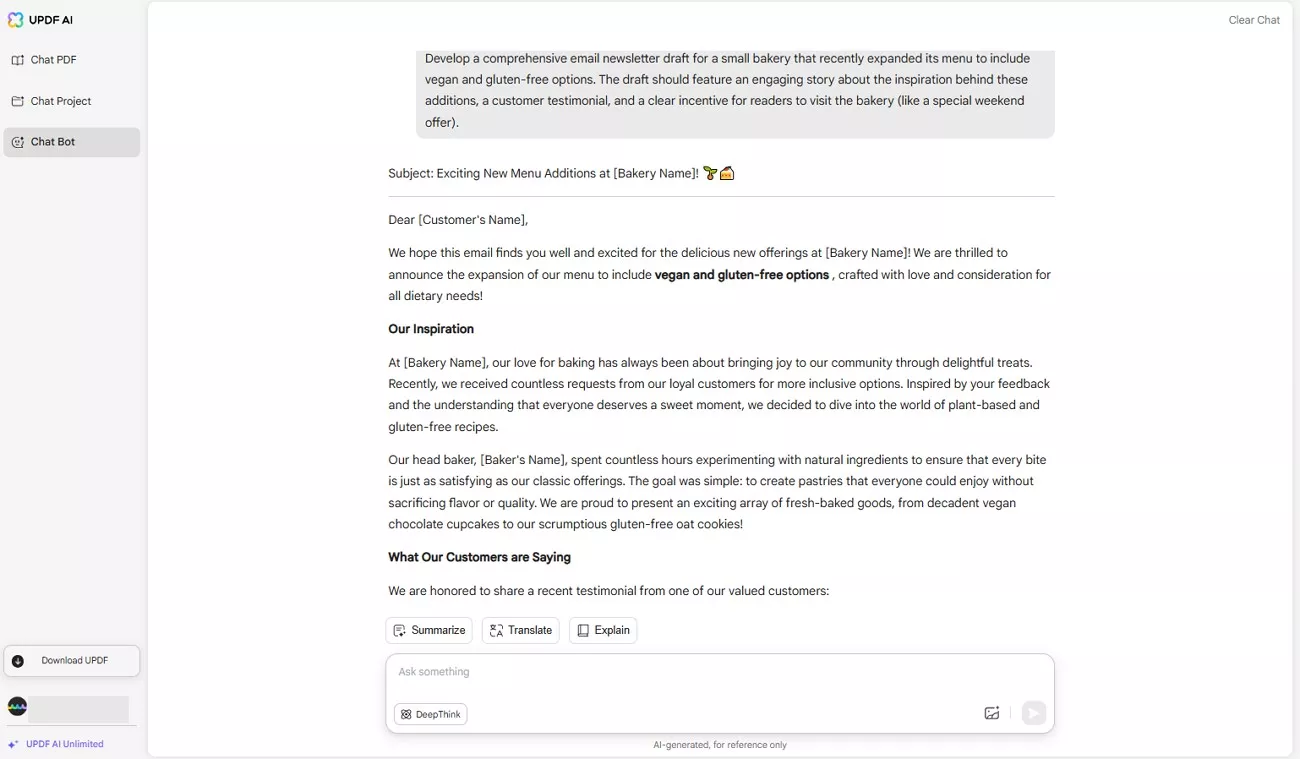Select the Chat Bot sidebar item

tap(52, 142)
